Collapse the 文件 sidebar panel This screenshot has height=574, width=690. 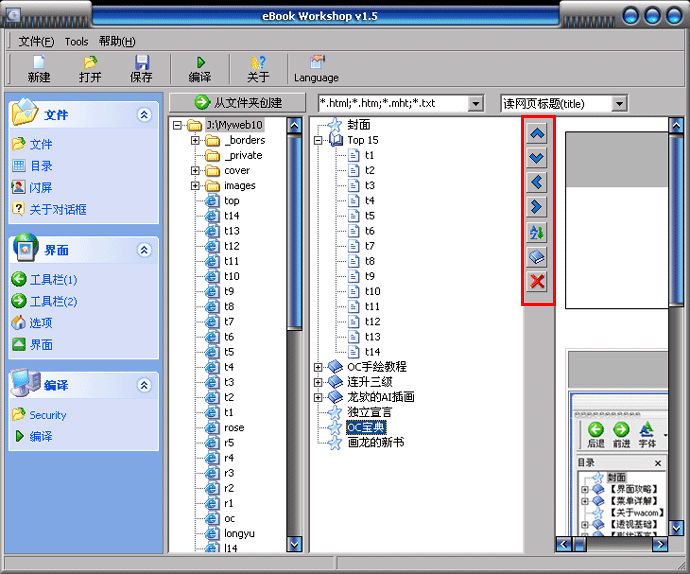coord(144,116)
